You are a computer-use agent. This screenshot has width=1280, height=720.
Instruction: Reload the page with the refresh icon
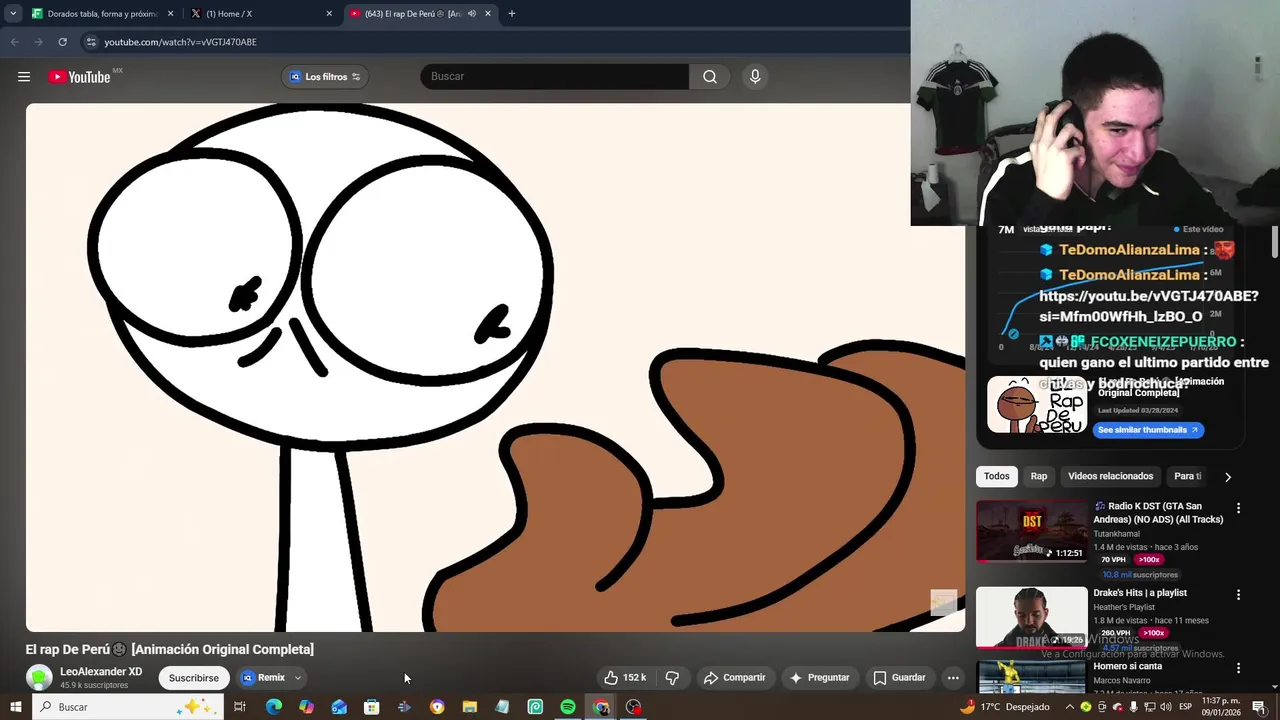pyautogui.click(x=62, y=42)
